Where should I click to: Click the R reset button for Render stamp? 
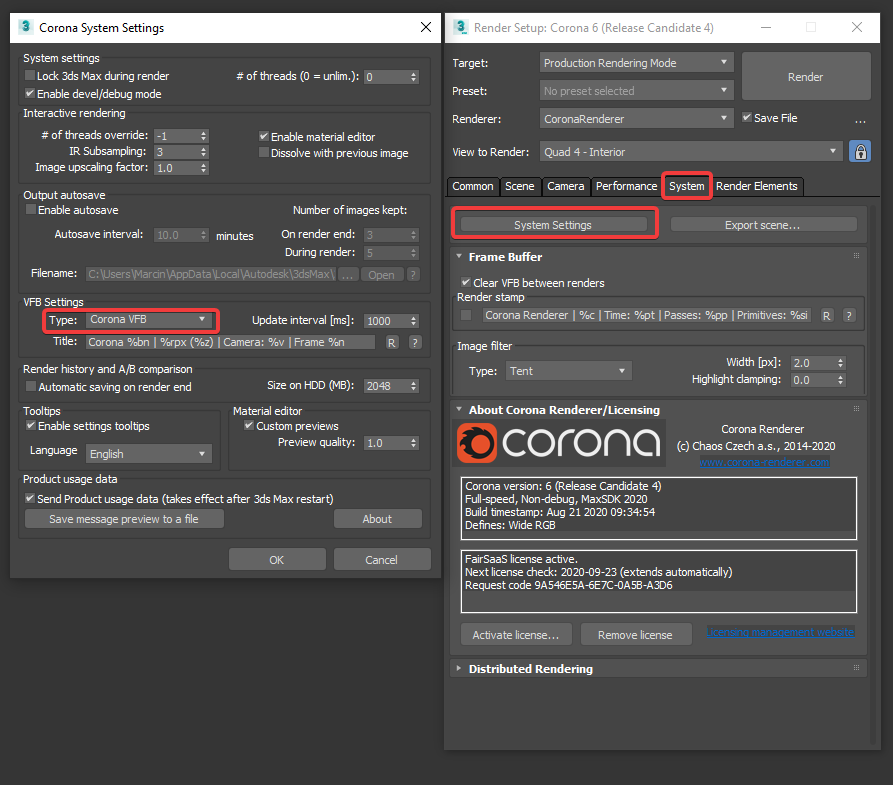click(x=826, y=316)
